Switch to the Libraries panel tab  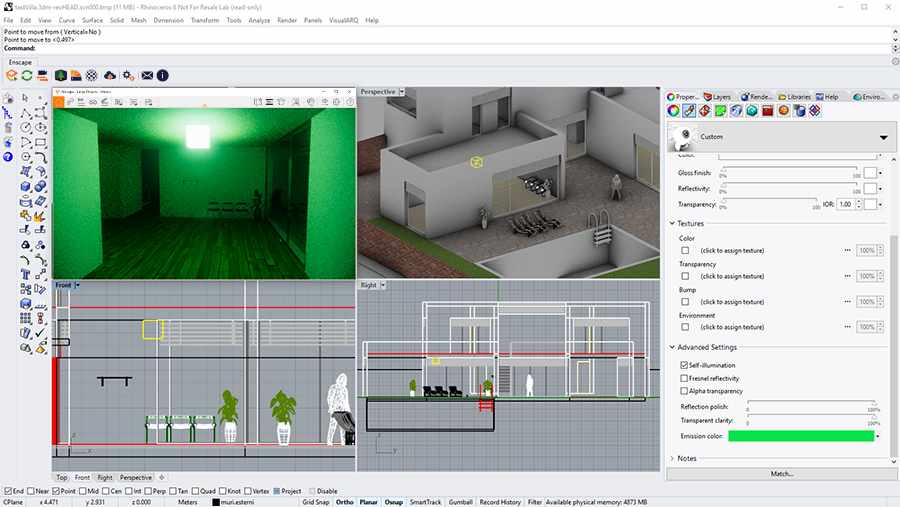794,97
